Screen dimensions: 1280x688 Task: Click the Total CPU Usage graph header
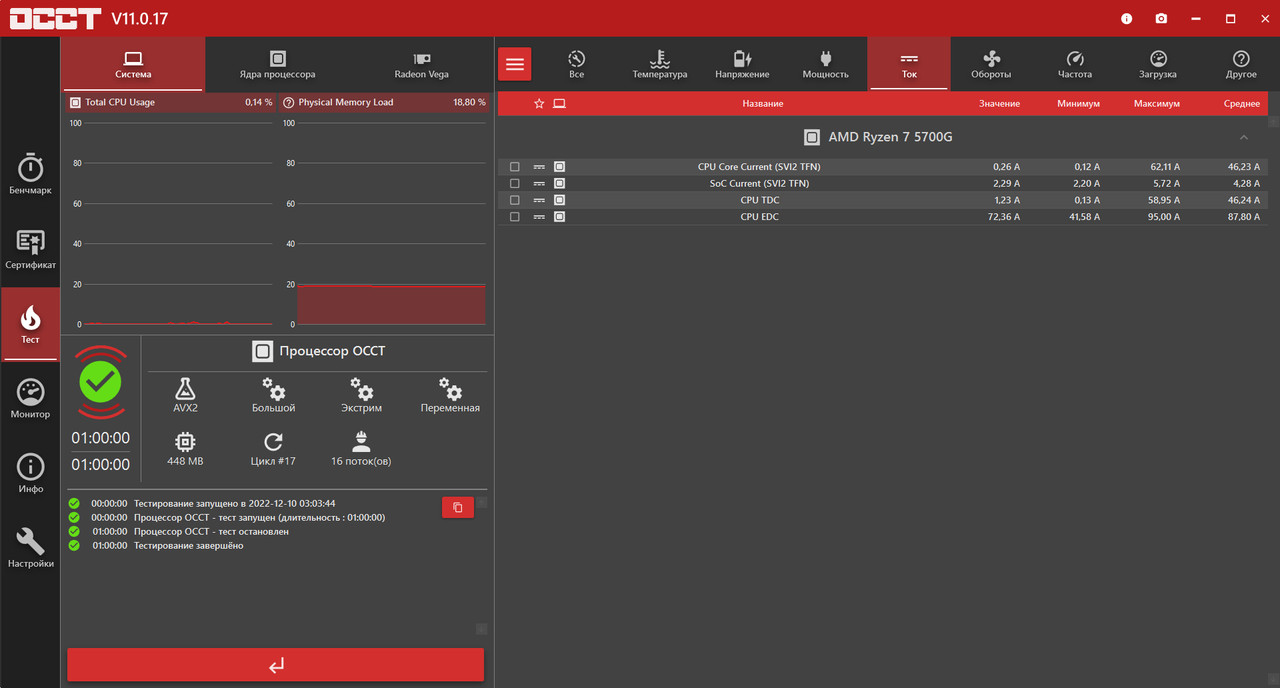170,102
